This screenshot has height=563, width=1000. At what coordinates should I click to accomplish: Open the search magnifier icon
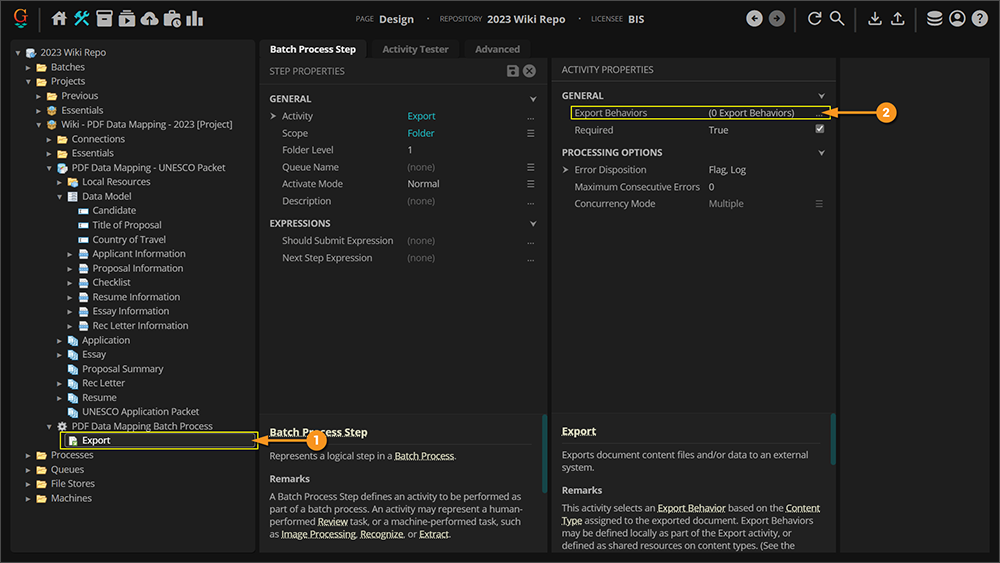837,19
